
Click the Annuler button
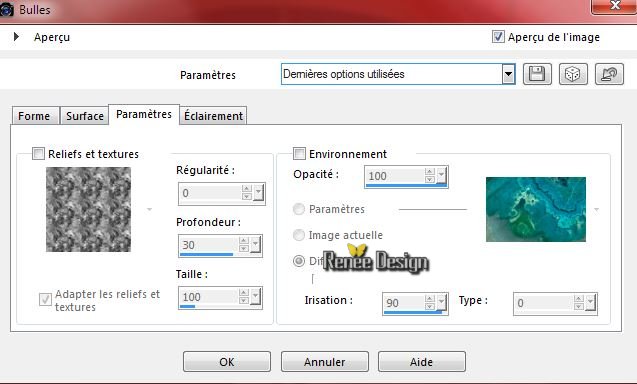tap(325, 362)
